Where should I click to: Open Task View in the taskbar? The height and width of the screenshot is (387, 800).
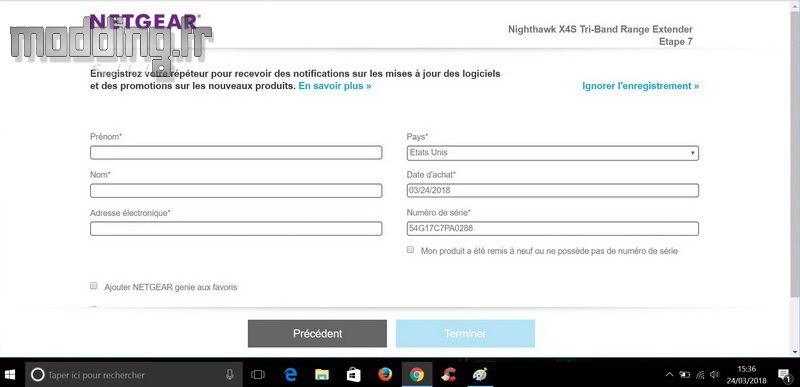[x=258, y=375]
